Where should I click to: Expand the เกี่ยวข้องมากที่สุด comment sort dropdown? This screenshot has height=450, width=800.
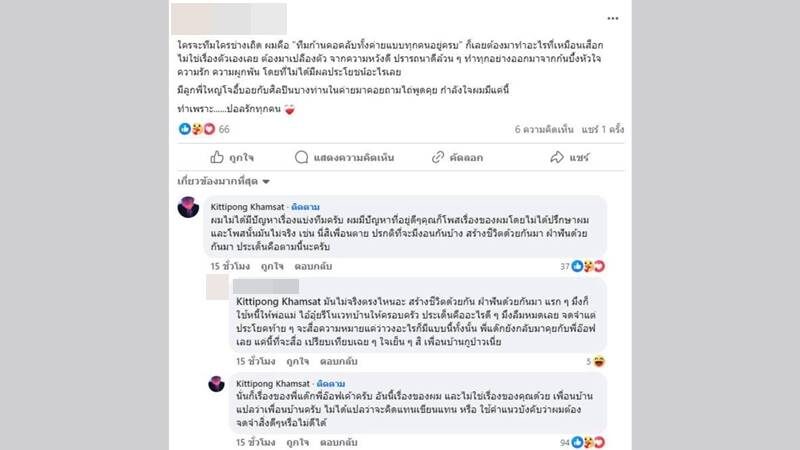pos(223,181)
